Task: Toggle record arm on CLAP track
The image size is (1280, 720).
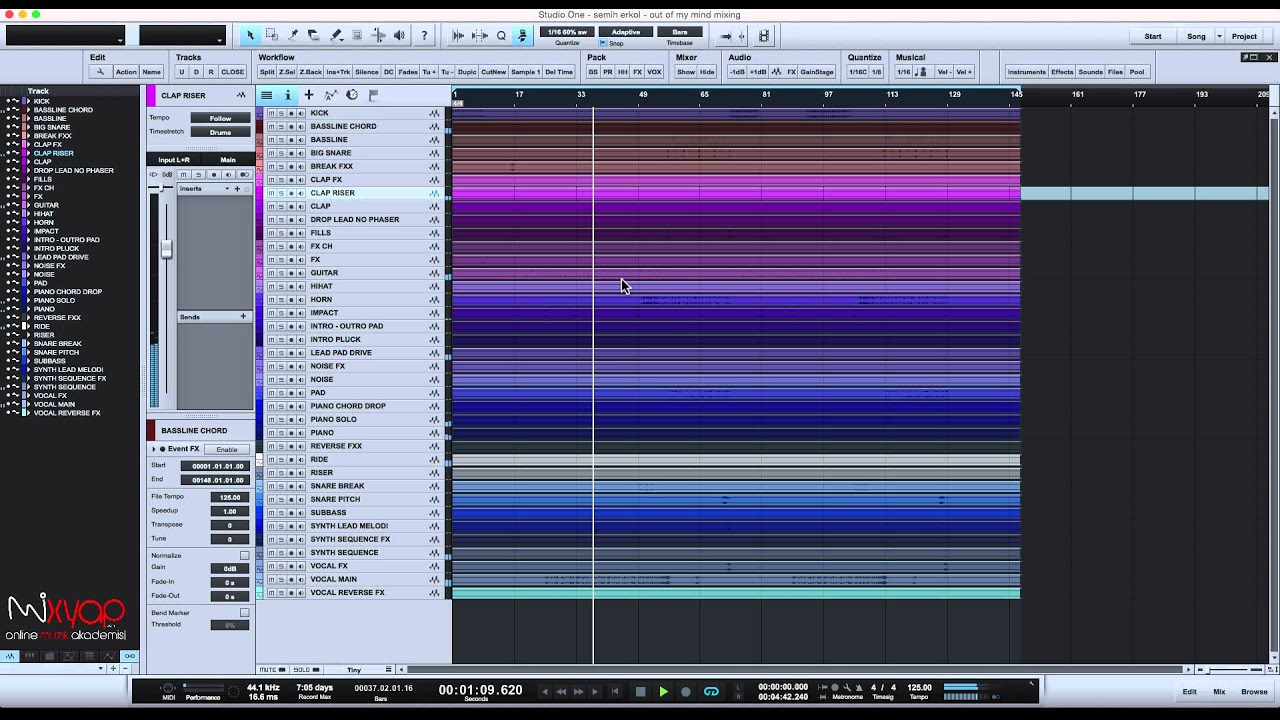Action: [291, 206]
